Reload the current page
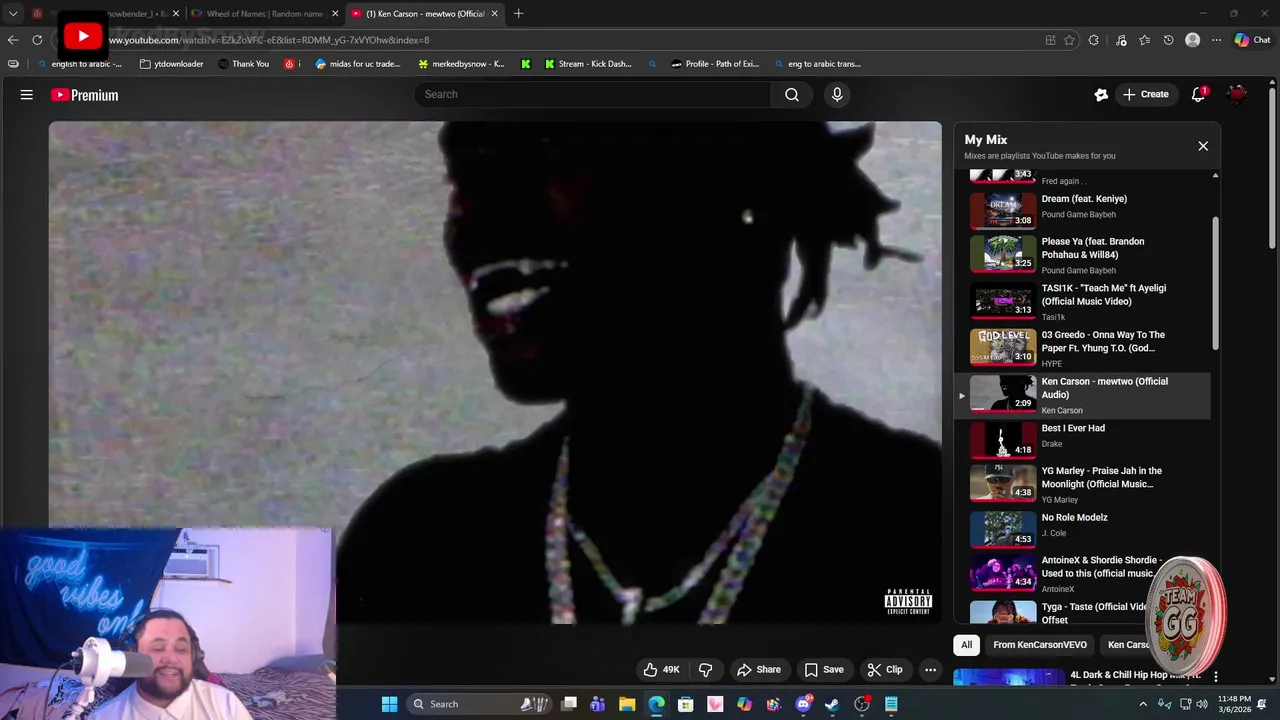The height and width of the screenshot is (720, 1280). click(37, 40)
